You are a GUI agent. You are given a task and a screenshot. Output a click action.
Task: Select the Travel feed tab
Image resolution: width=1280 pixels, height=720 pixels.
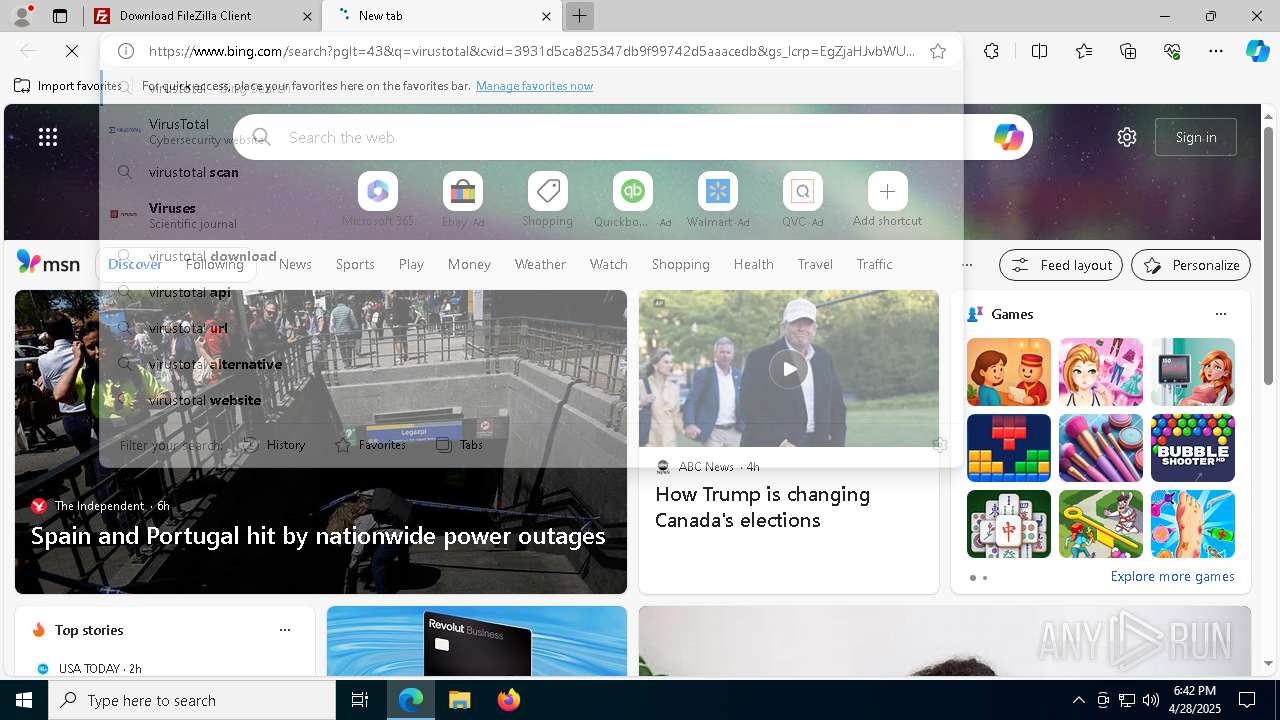pyautogui.click(x=815, y=264)
